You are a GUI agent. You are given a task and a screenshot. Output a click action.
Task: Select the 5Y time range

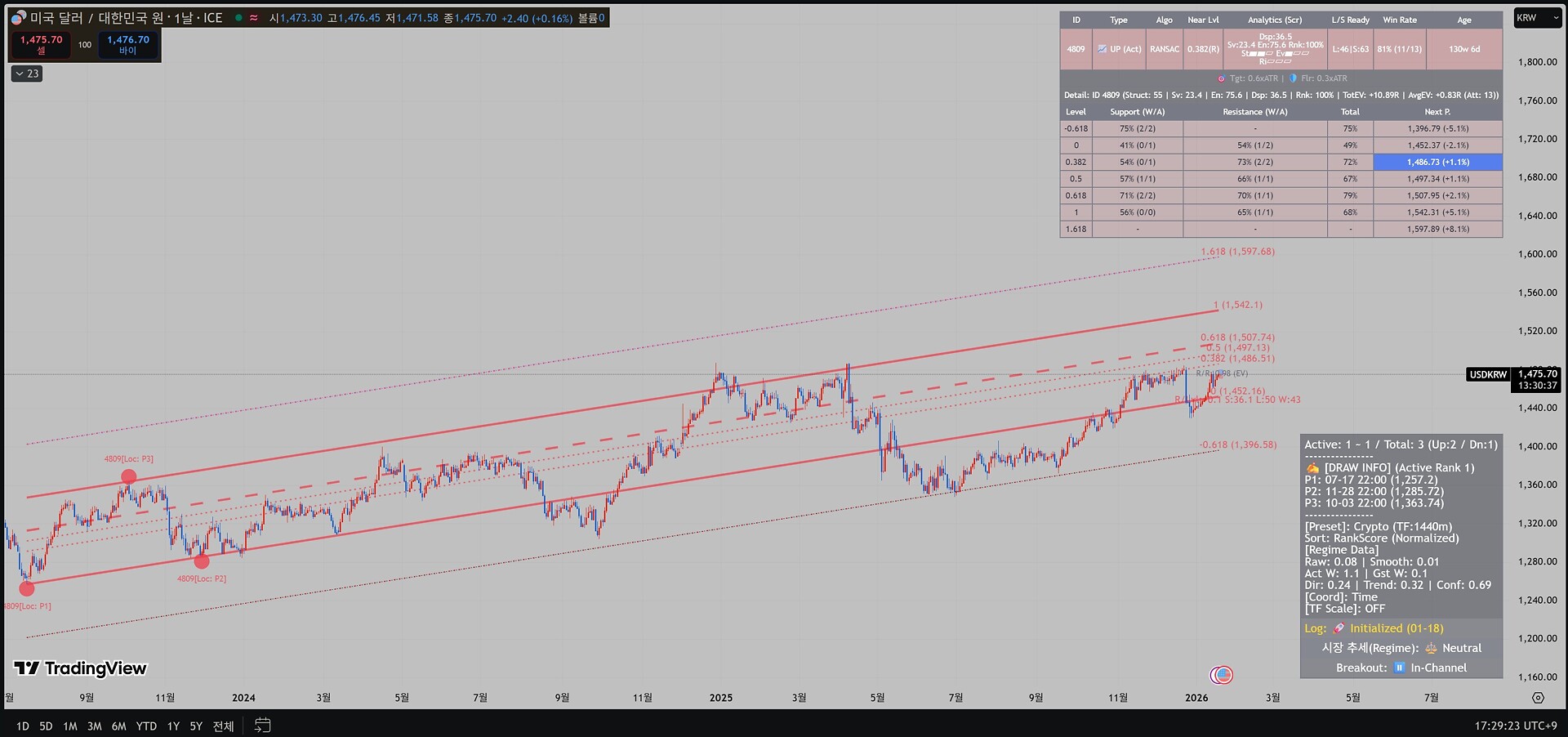pos(196,726)
